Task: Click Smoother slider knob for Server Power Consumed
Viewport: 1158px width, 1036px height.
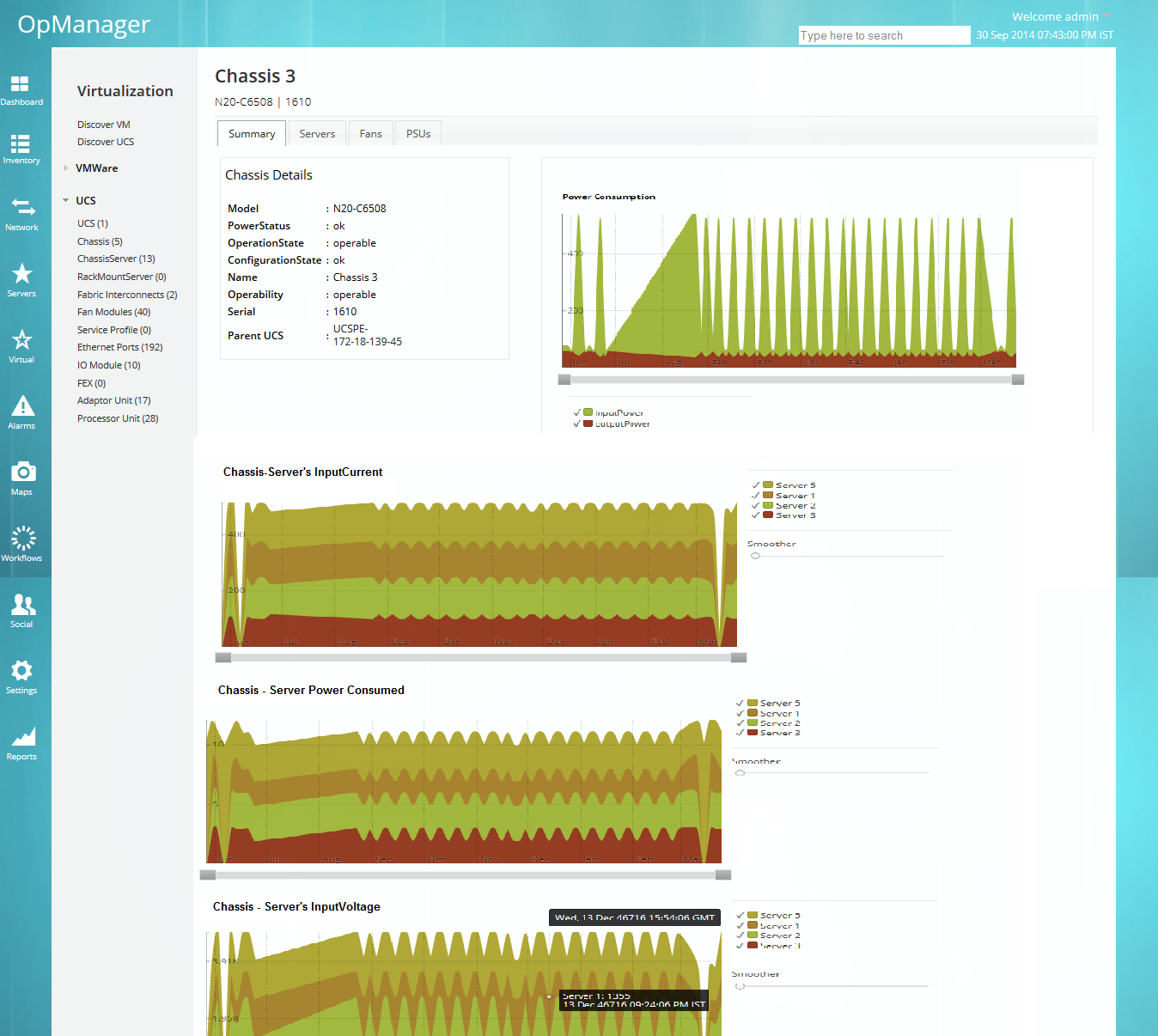Action: (x=740, y=773)
